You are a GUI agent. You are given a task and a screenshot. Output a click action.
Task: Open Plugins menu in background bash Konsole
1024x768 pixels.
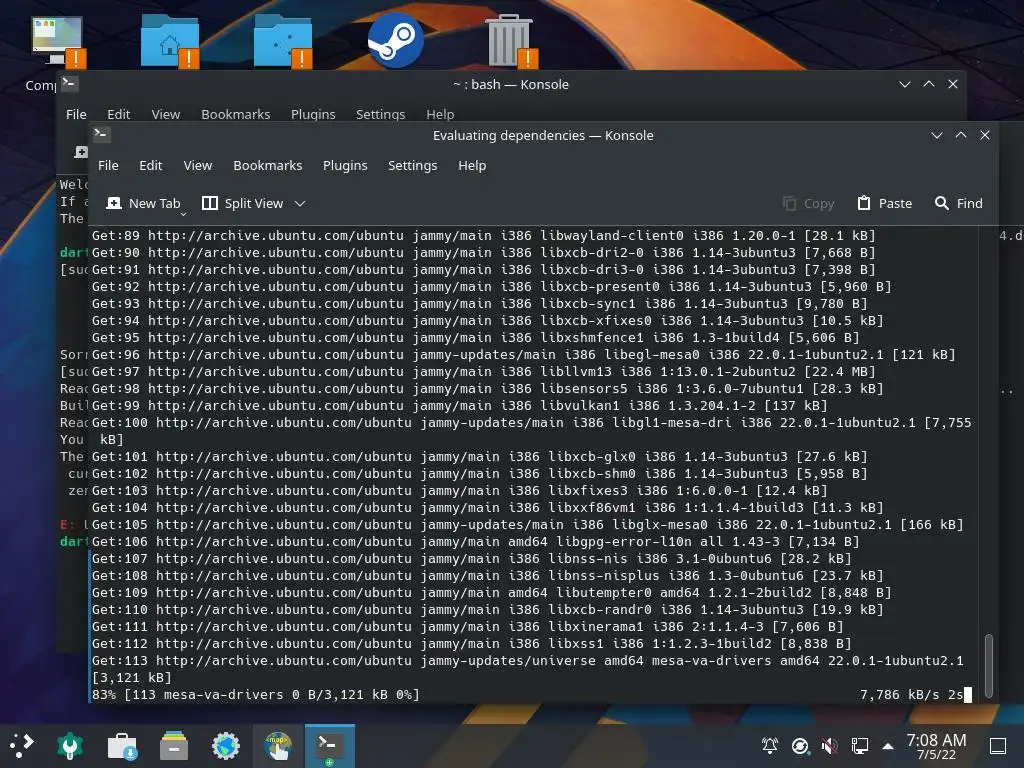313,114
